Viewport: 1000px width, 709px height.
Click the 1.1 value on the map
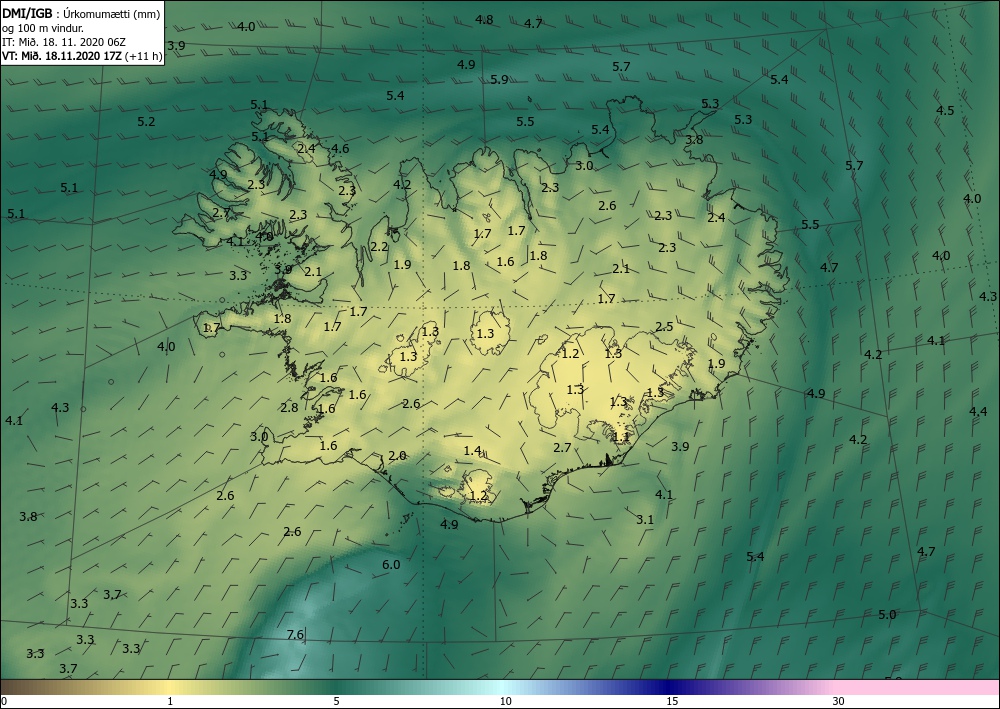[x=621, y=437]
